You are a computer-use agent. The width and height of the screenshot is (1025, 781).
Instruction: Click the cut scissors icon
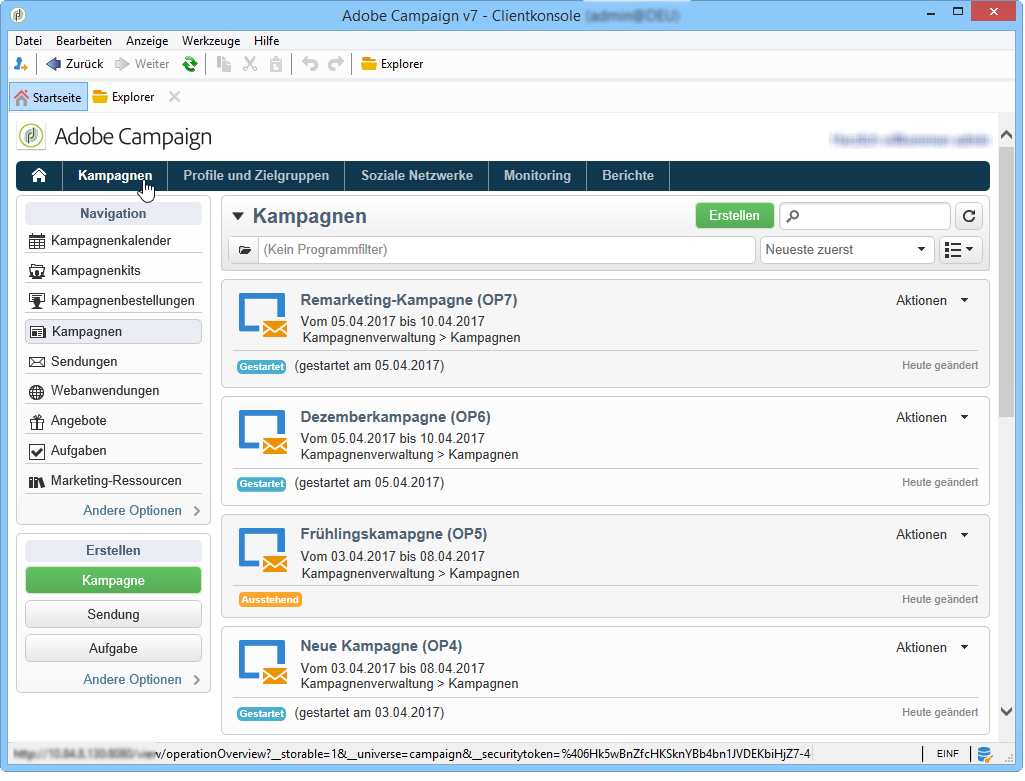pos(250,64)
